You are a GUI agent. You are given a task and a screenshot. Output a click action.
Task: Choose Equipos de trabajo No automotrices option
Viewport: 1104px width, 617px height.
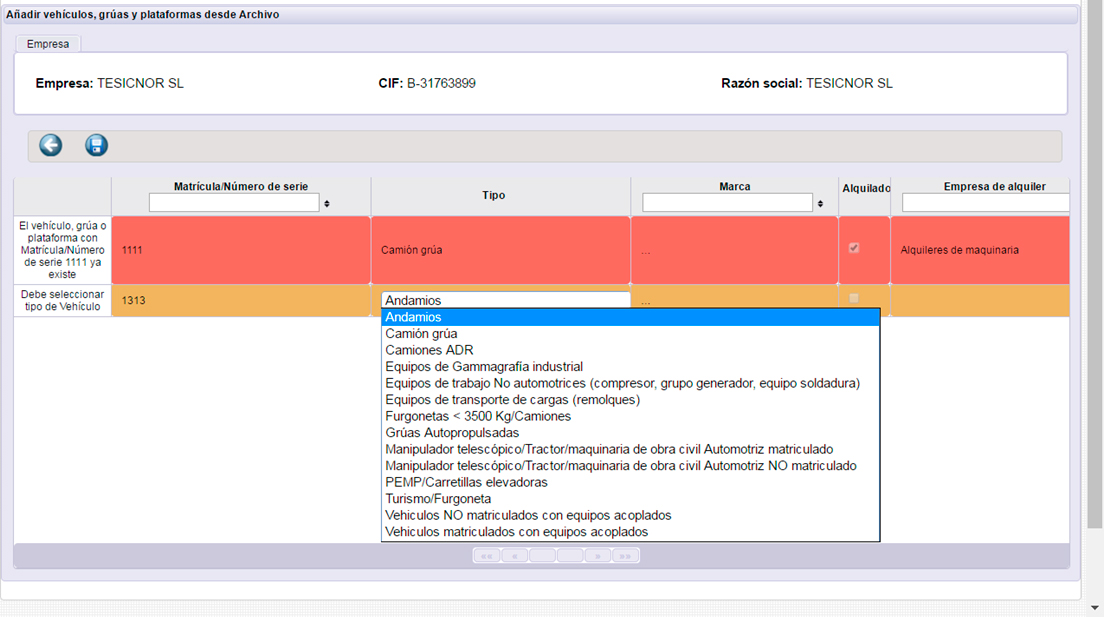pos(630,383)
